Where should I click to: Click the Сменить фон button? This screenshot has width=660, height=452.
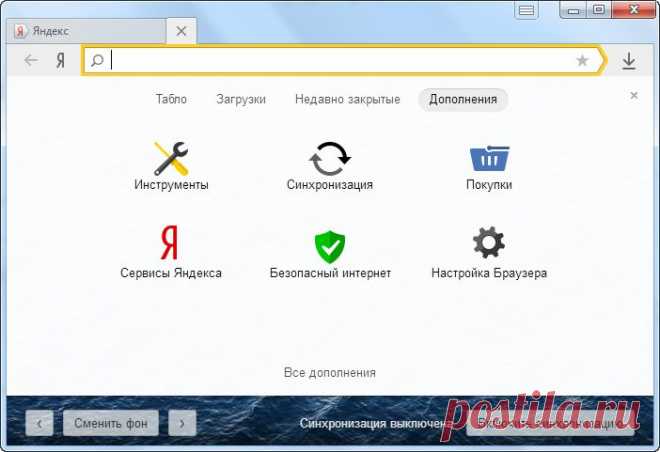[111, 423]
